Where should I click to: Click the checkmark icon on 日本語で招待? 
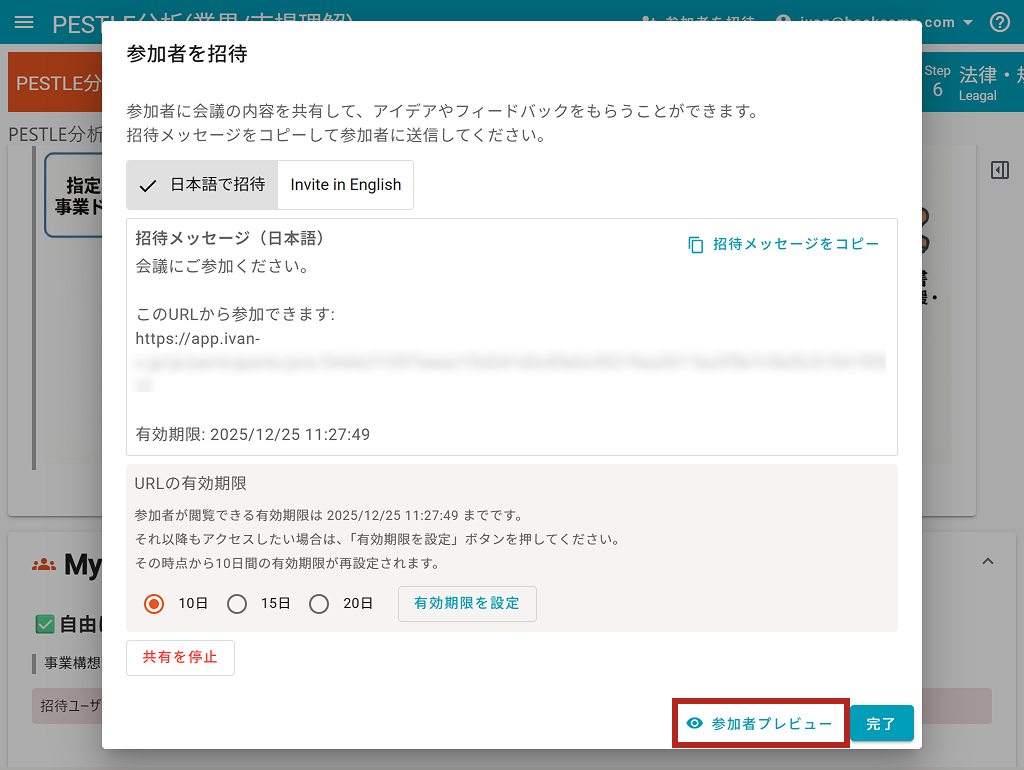pyautogui.click(x=148, y=185)
